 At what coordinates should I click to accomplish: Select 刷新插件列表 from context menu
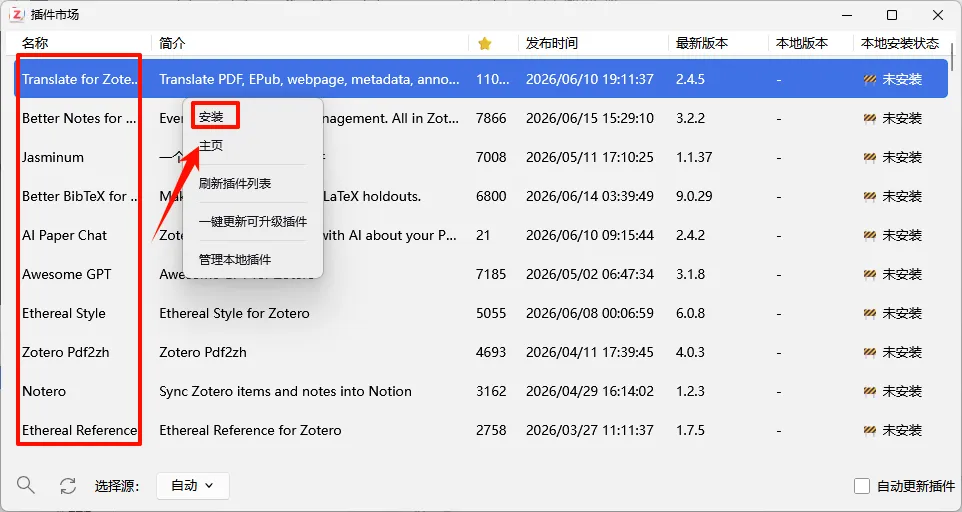coord(235,183)
